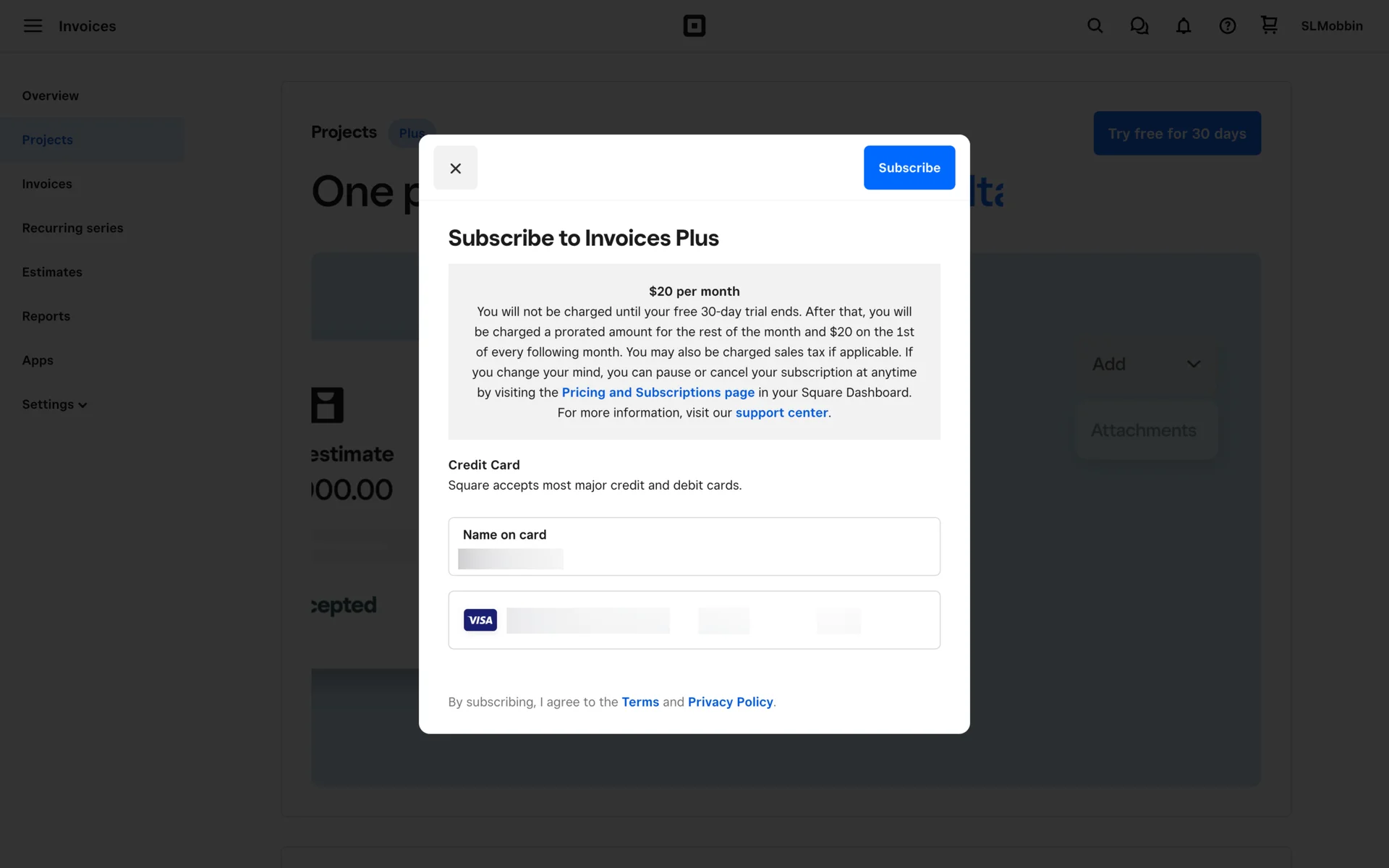Click the Visa card icon
1389x868 pixels.
(480, 620)
